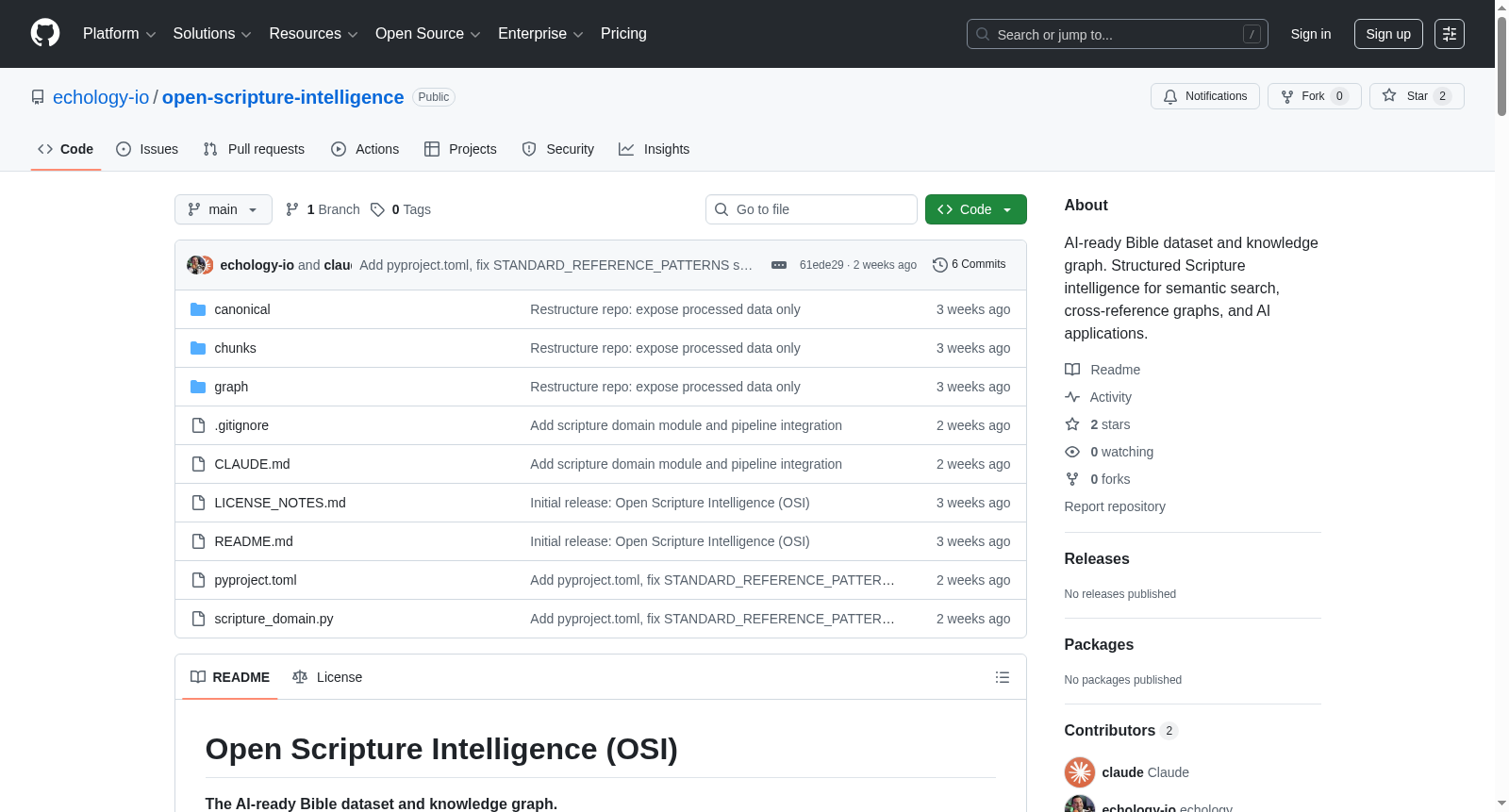Viewport: 1509px width, 812px height.
Task: Click the page vertical scrollbar thumb
Action: coord(1501,66)
